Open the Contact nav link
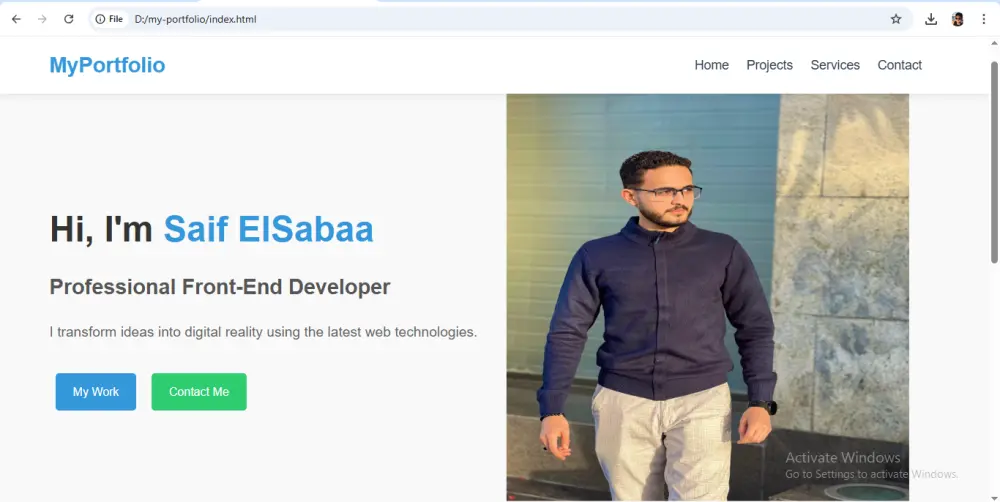The width and height of the screenshot is (1000, 502). pos(899,65)
